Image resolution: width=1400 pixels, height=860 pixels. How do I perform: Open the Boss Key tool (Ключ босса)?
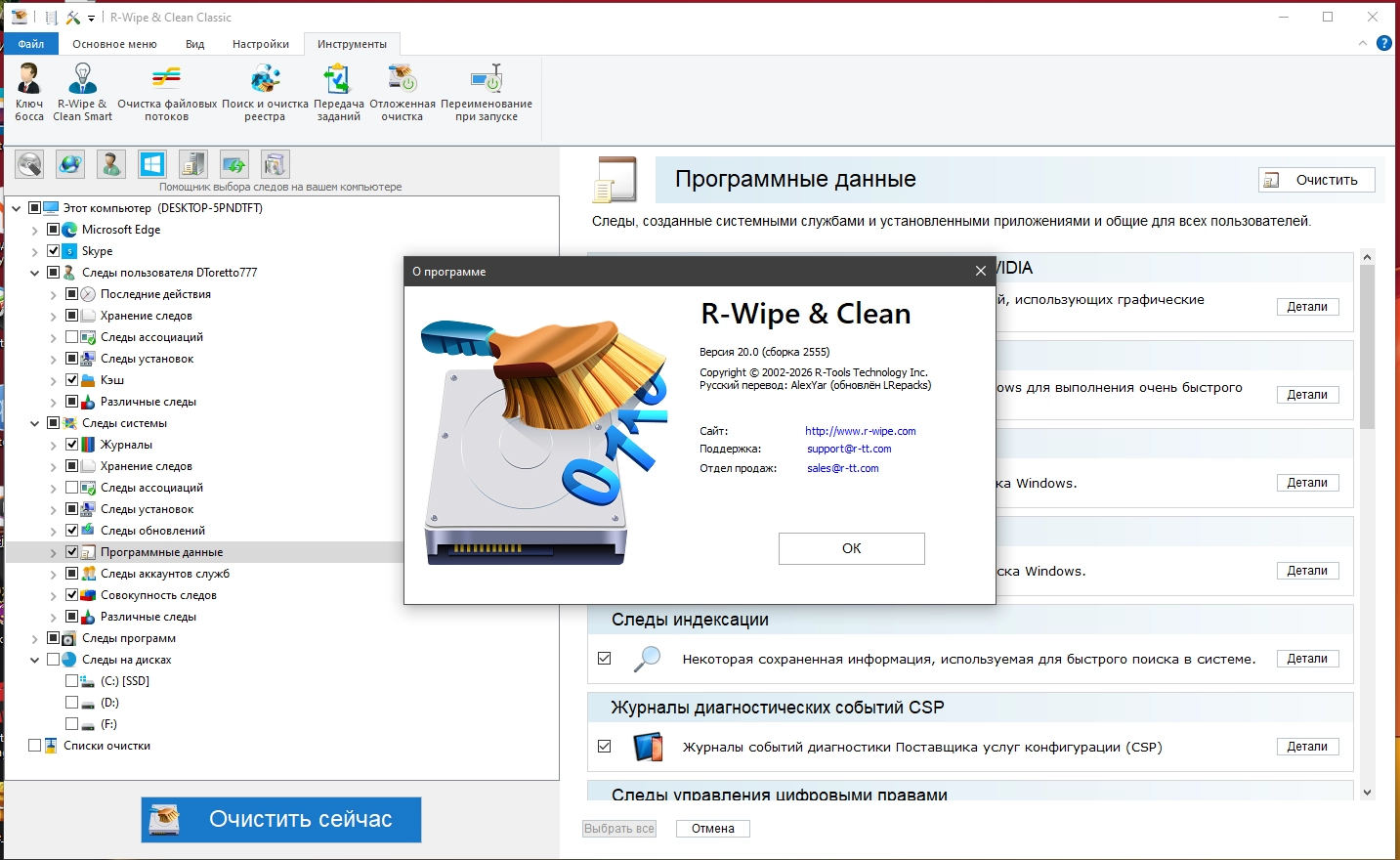click(x=29, y=92)
